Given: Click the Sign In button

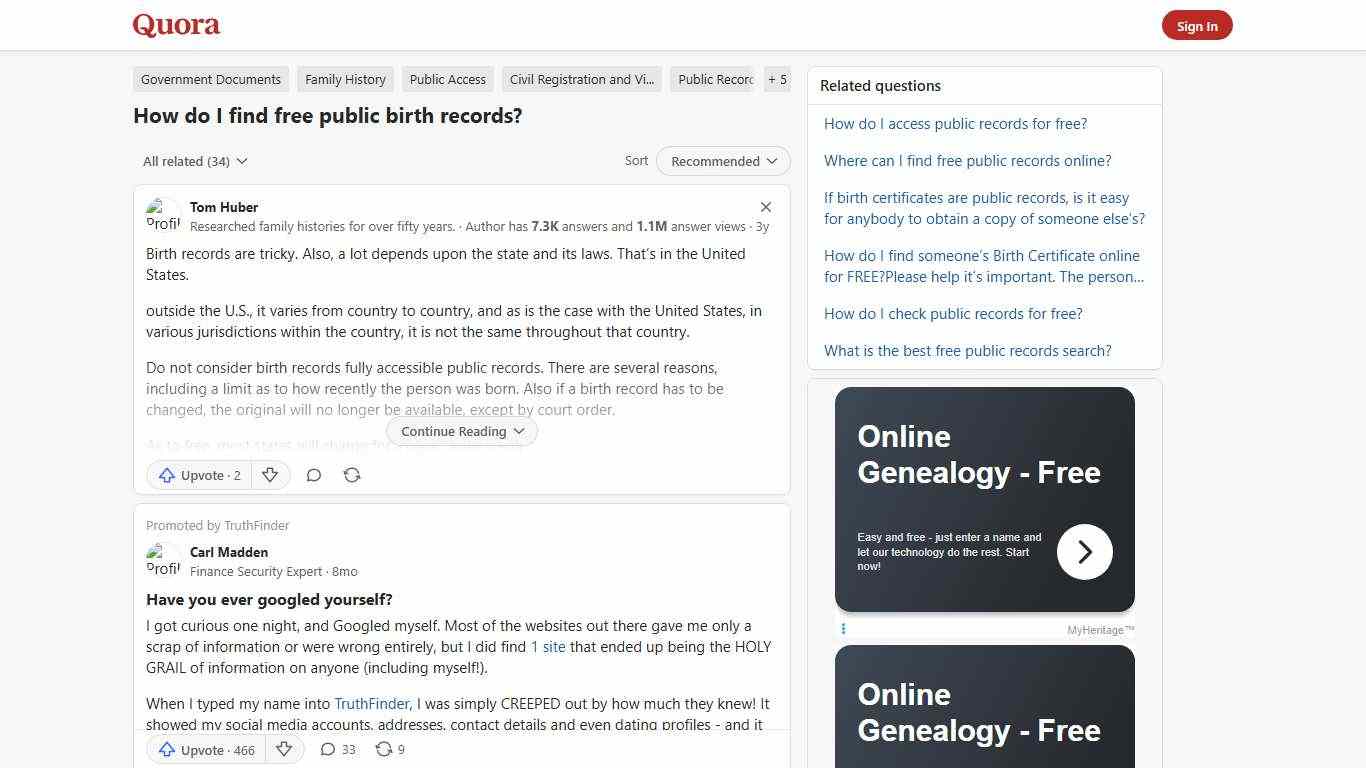Looking at the screenshot, I should coord(1197,25).
